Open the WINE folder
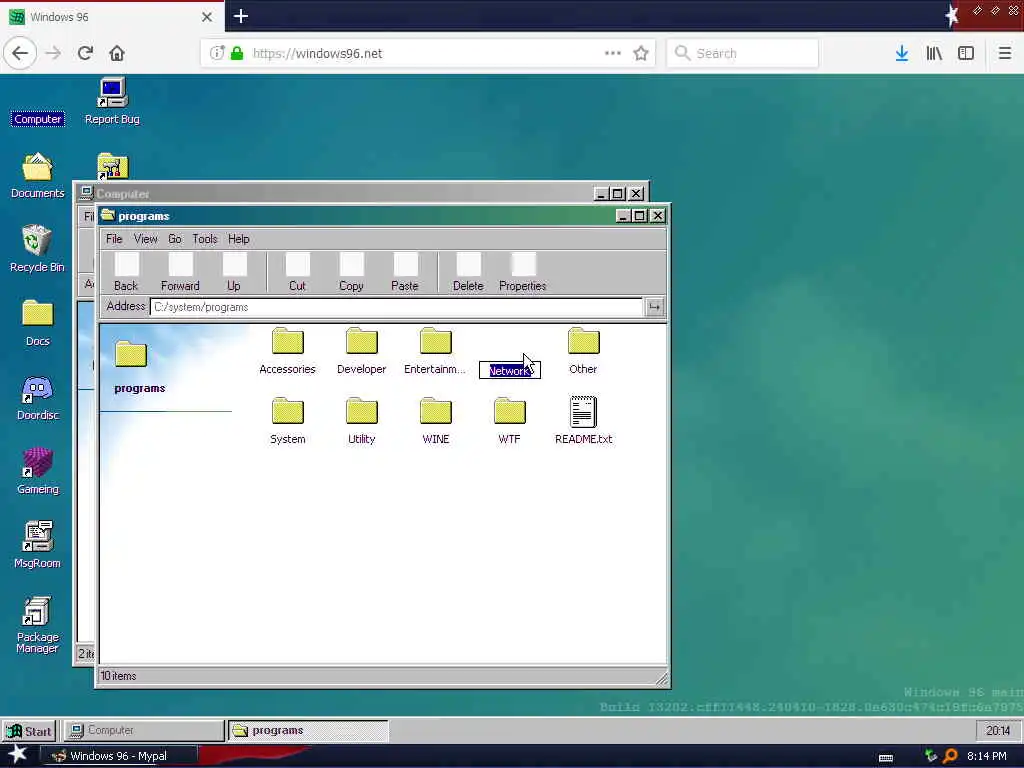The width and height of the screenshot is (1024, 768). tap(436, 421)
